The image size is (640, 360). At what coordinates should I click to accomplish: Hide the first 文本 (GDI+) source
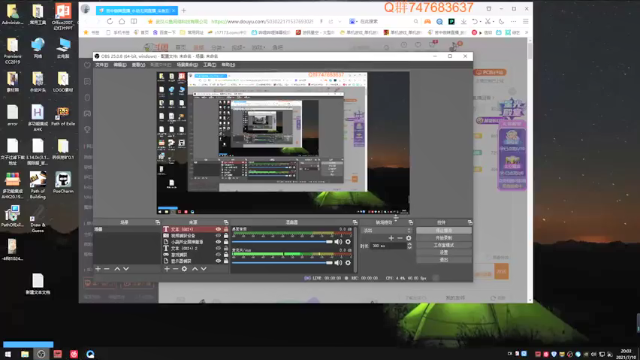218,229
